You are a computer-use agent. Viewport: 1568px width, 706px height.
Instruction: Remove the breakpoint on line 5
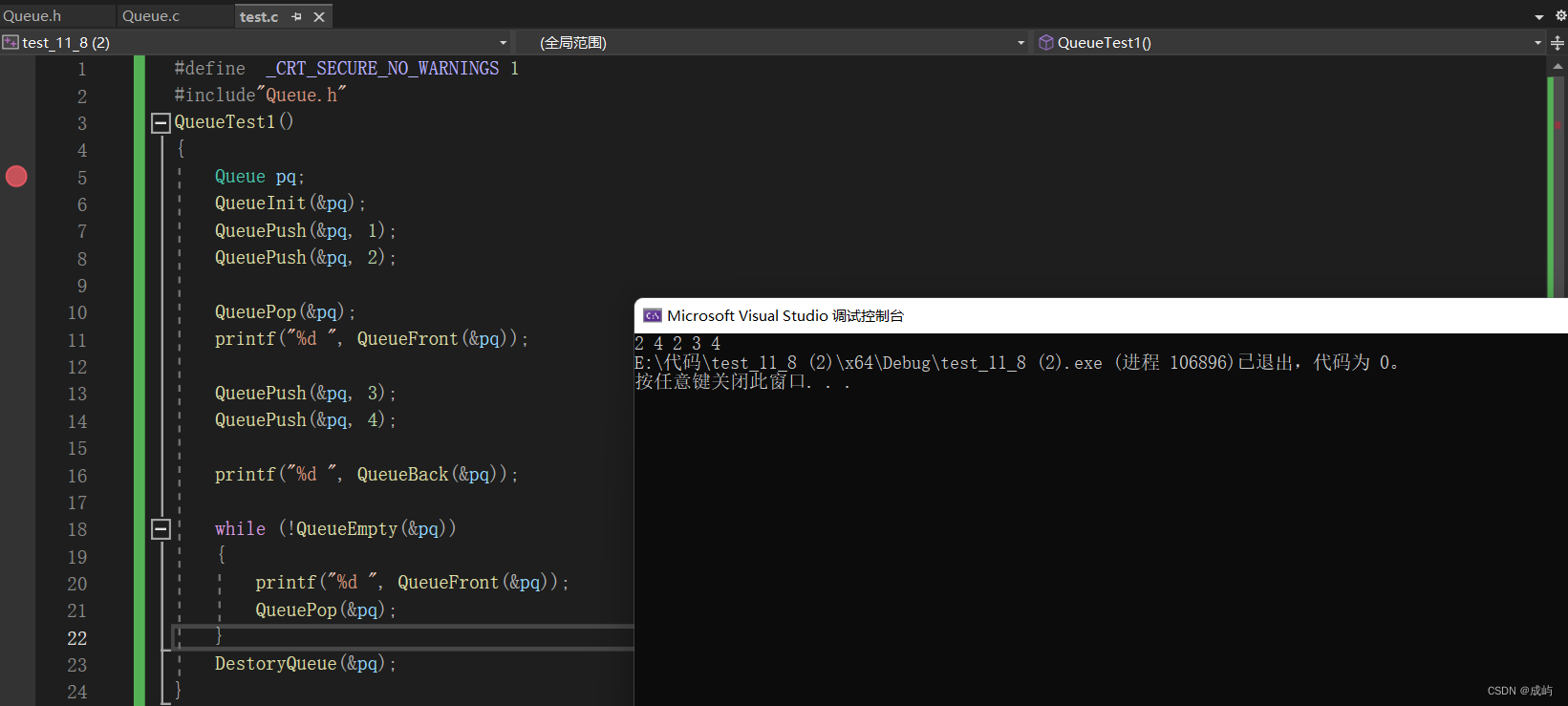coord(16,176)
